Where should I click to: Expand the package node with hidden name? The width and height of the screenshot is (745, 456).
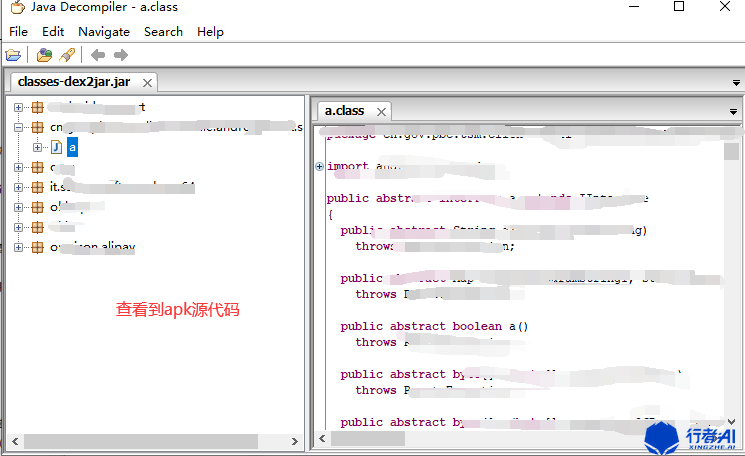click(18, 227)
